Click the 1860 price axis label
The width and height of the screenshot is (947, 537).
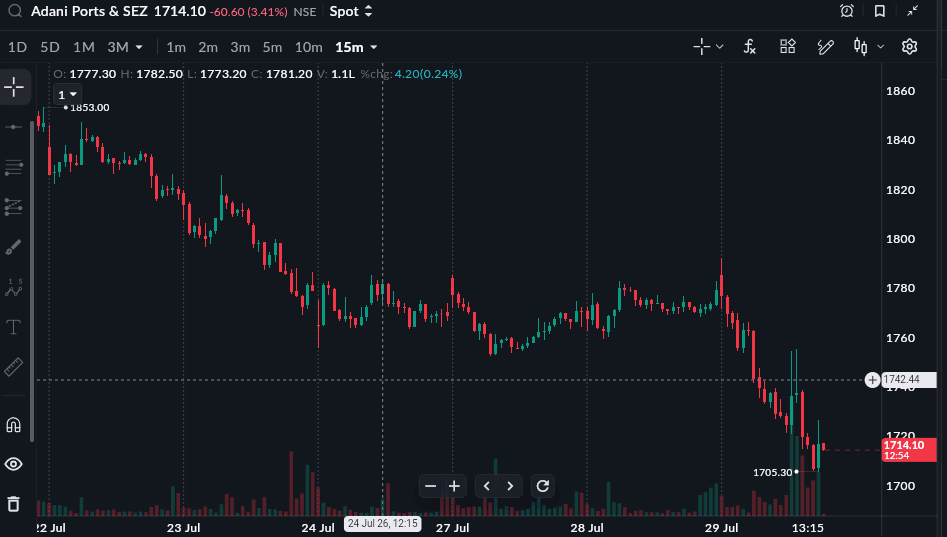900,91
